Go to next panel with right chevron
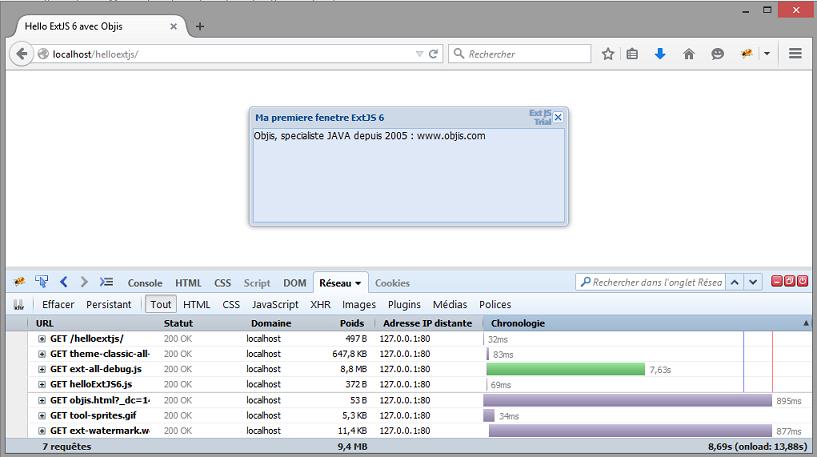 pyautogui.click(x=84, y=282)
